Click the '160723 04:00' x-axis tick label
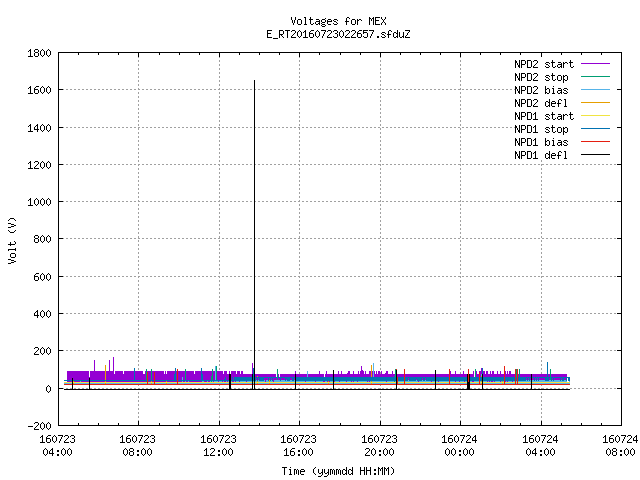This screenshot has width=640, height=480. click(58, 446)
